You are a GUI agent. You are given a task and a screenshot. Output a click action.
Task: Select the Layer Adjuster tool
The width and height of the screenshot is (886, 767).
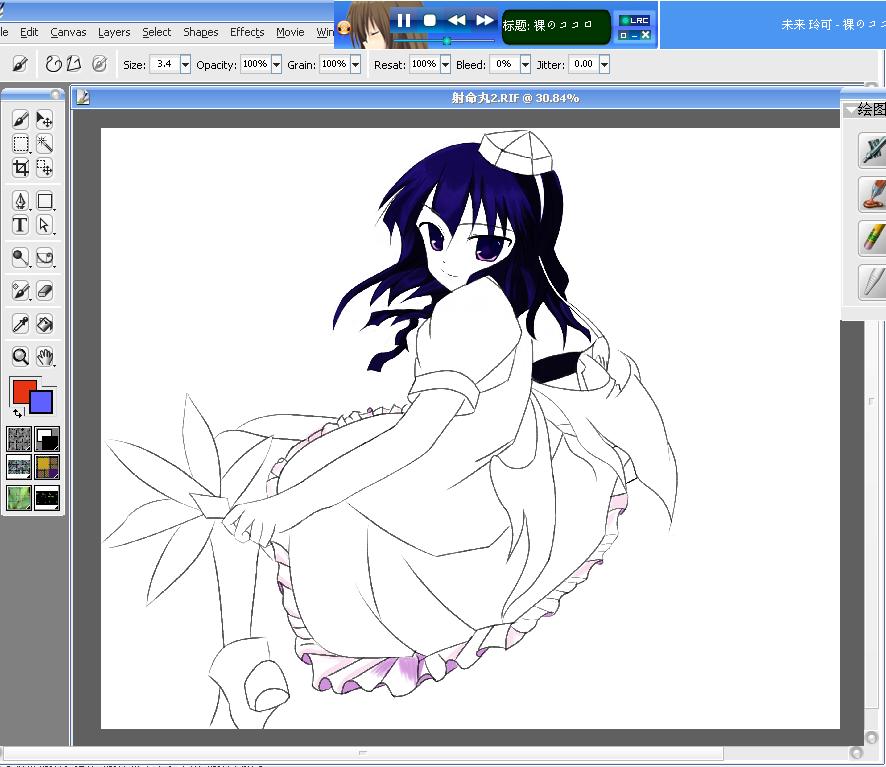coord(44,119)
